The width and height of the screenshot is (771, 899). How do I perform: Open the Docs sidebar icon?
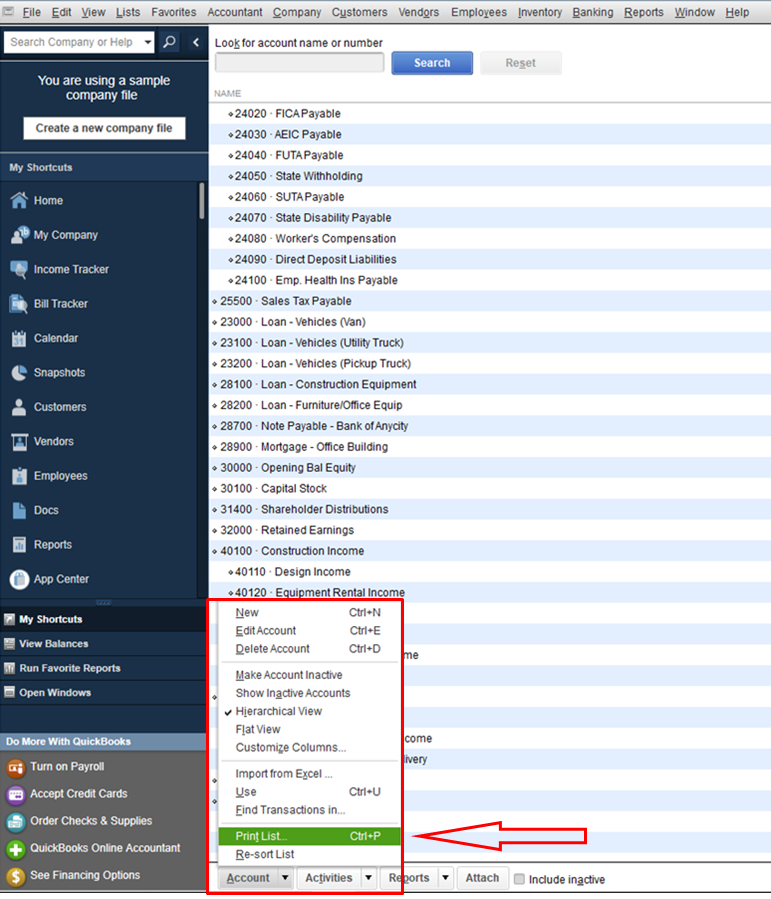[19, 510]
